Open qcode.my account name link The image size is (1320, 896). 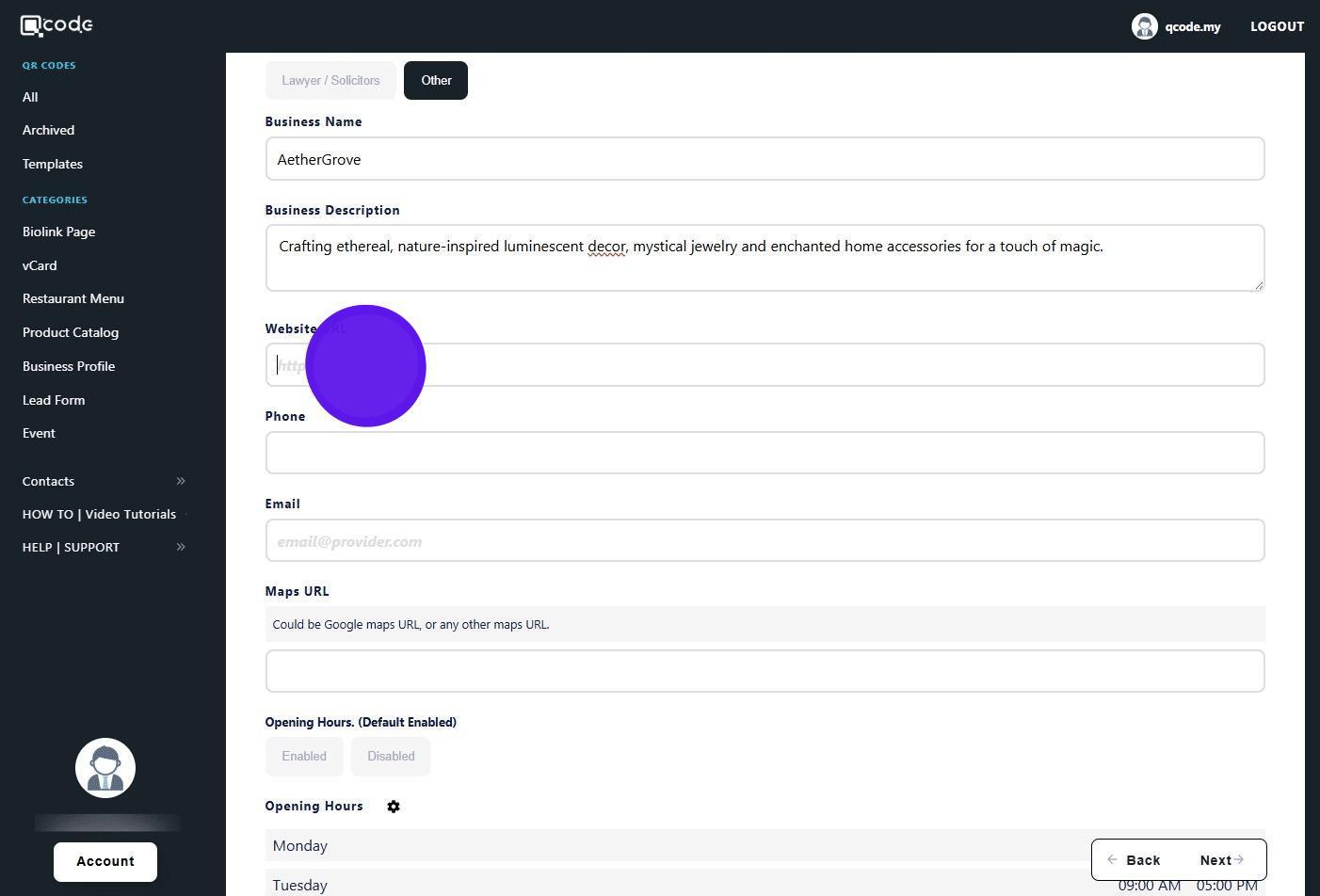[1193, 26]
